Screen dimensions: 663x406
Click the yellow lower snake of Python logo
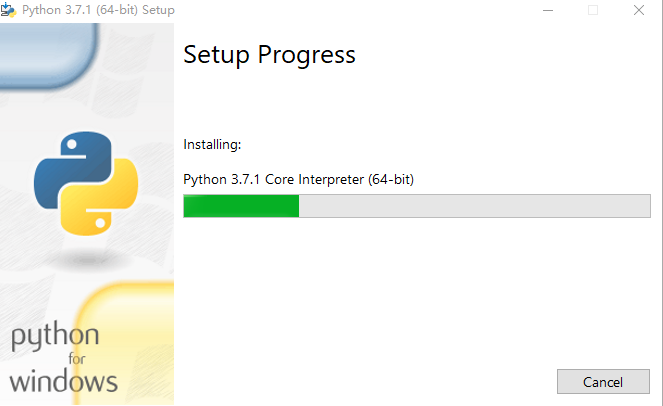coord(100,198)
